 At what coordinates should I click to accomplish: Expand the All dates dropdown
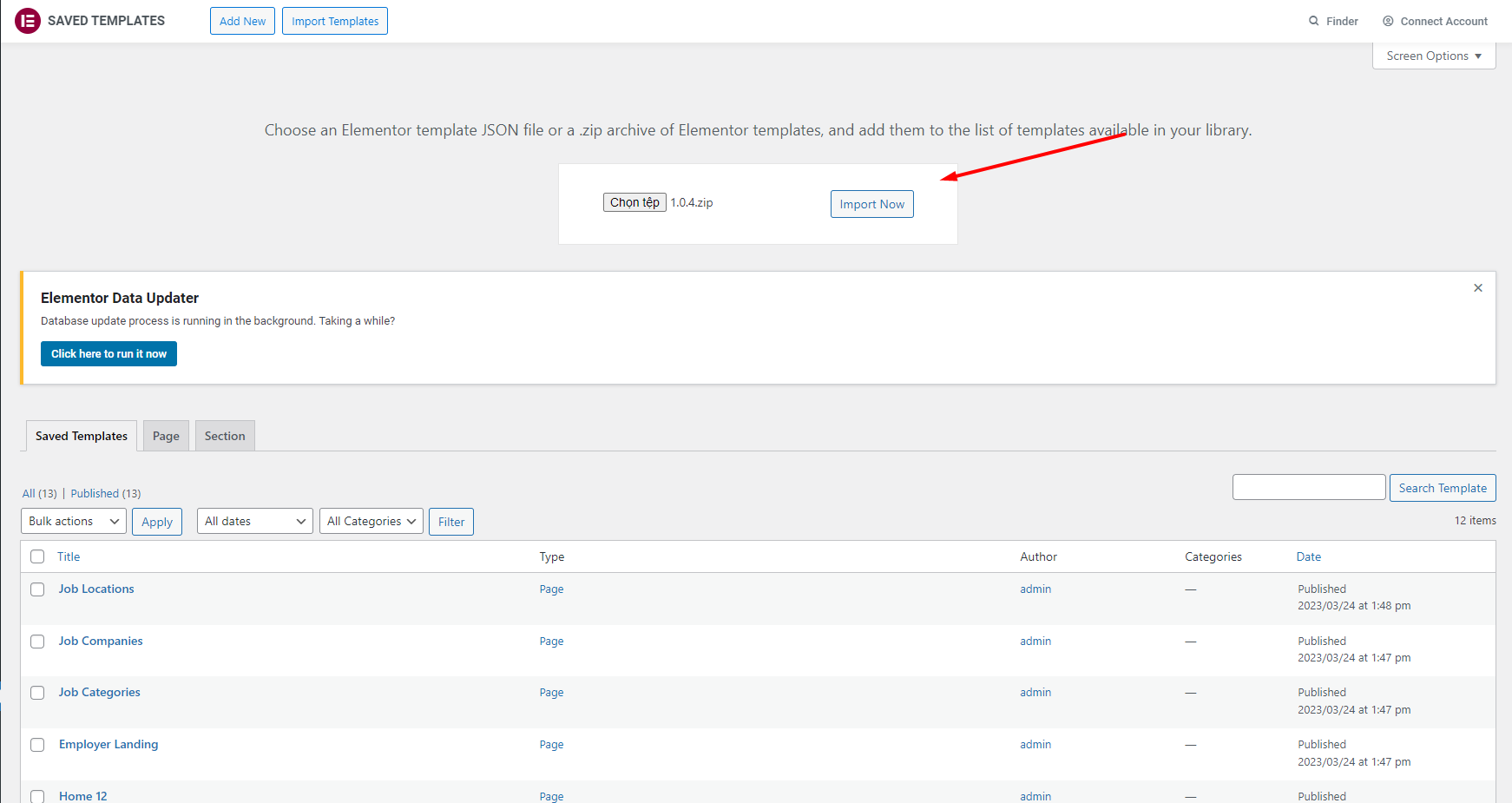254,521
